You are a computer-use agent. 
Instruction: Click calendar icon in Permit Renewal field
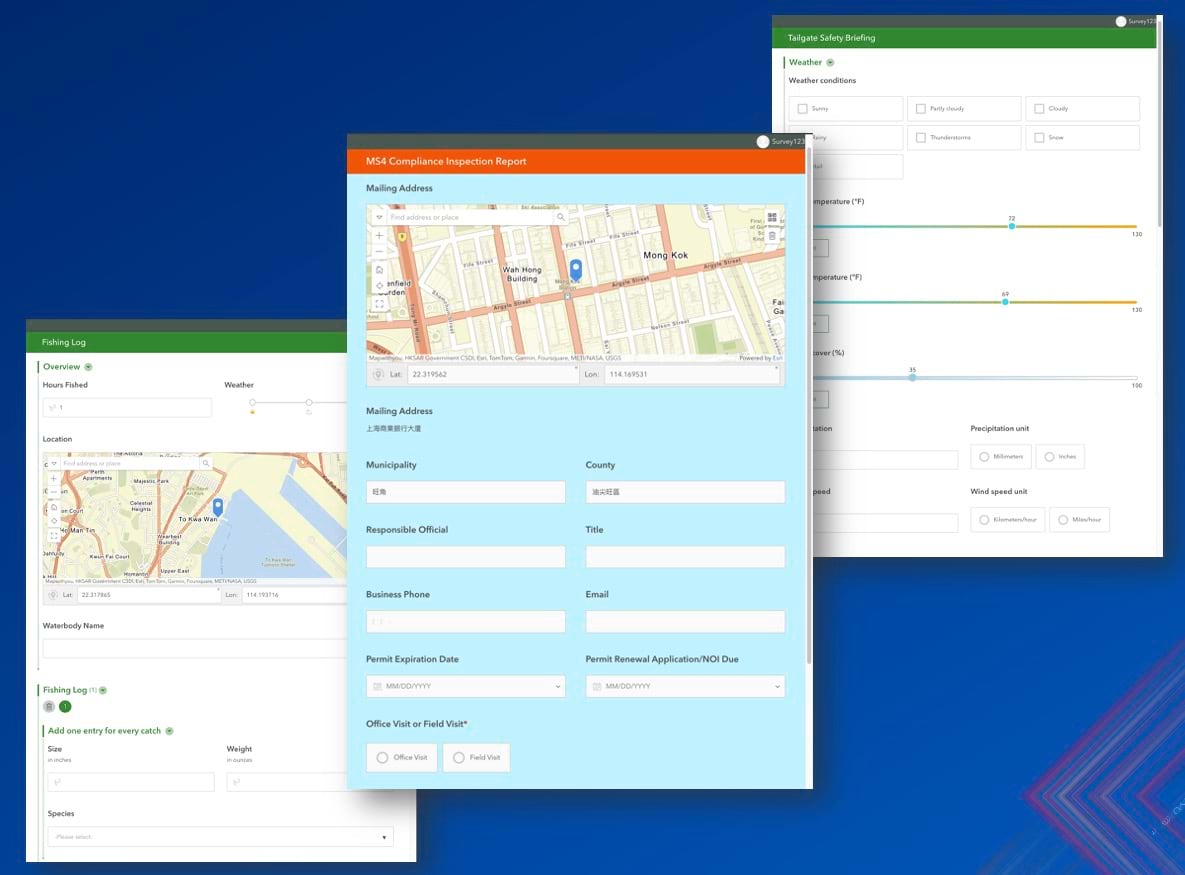coord(596,686)
